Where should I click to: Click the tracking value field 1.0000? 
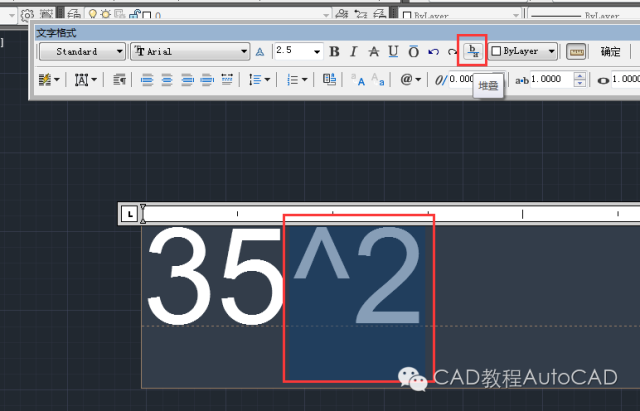tap(552, 79)
